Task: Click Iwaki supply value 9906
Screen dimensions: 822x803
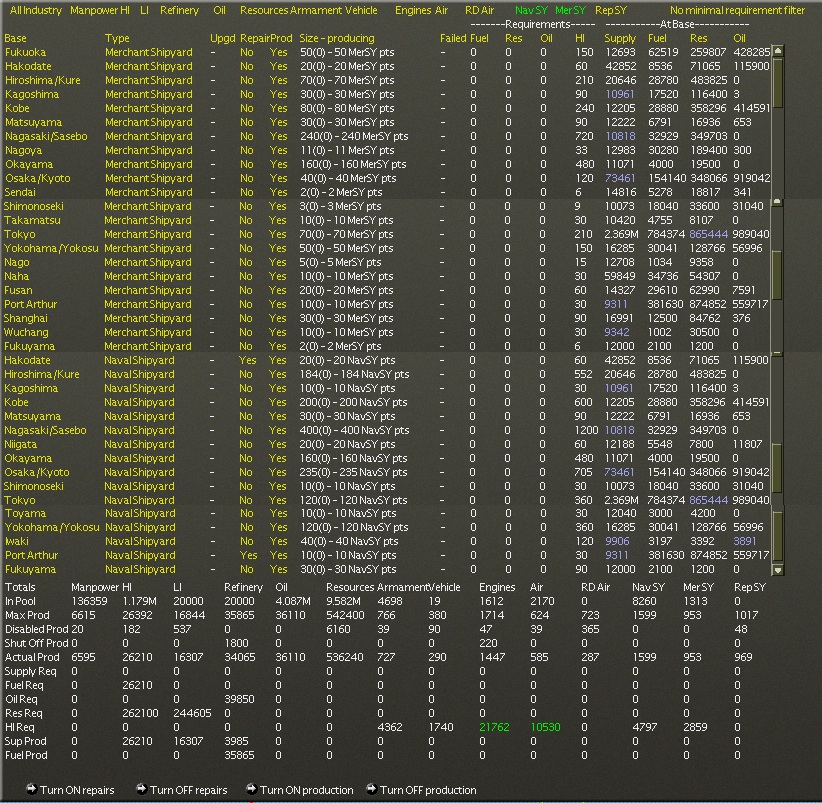Action: pyautogui.click(x=617, y=541)
